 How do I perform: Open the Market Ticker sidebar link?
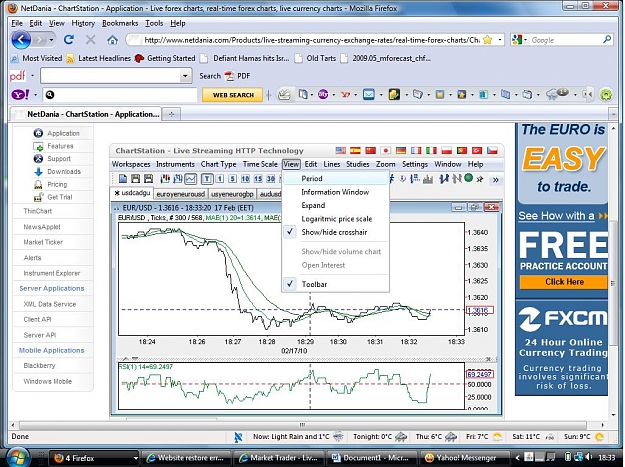[43, 242]
